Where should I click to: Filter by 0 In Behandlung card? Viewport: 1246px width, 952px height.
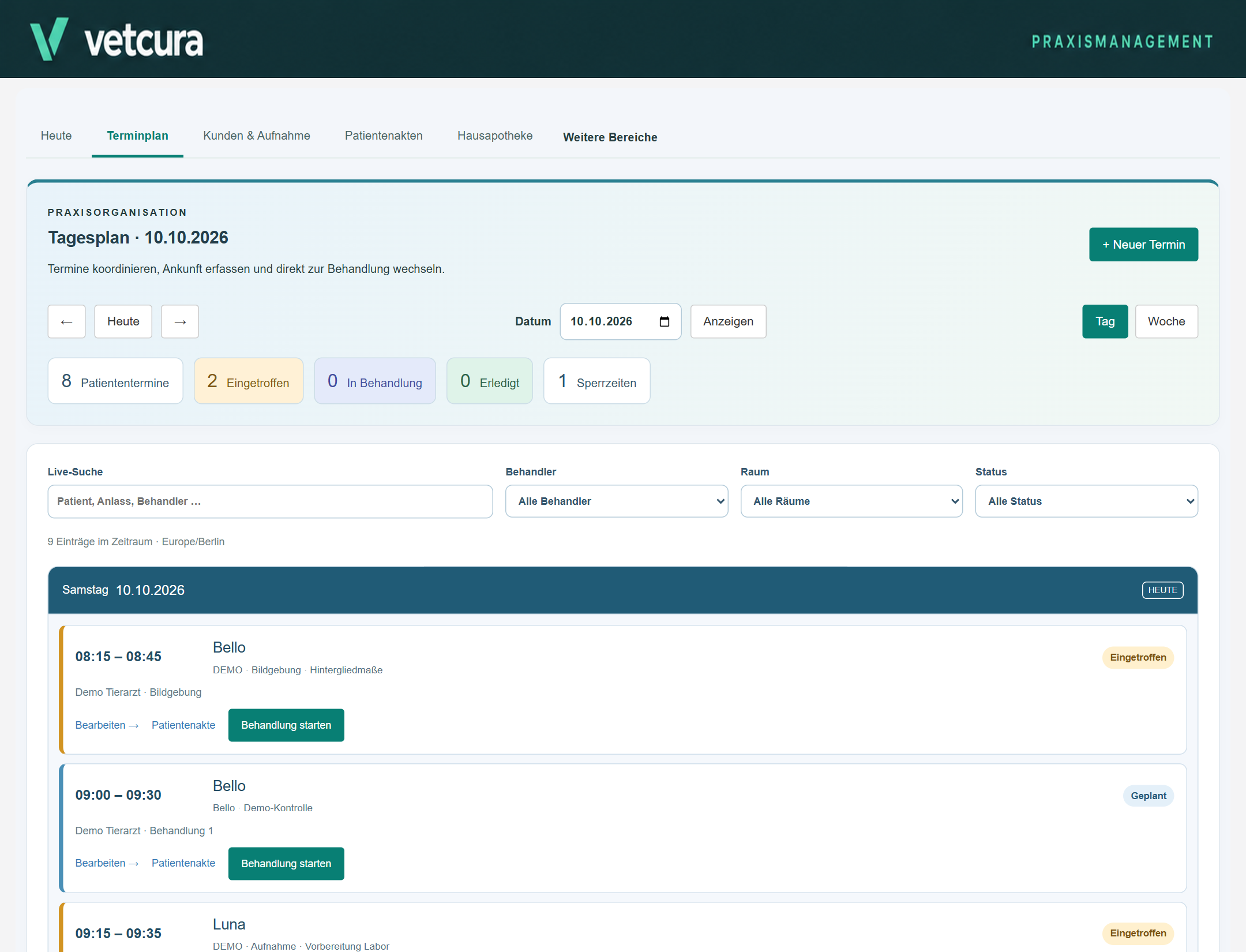pos(375,381)
